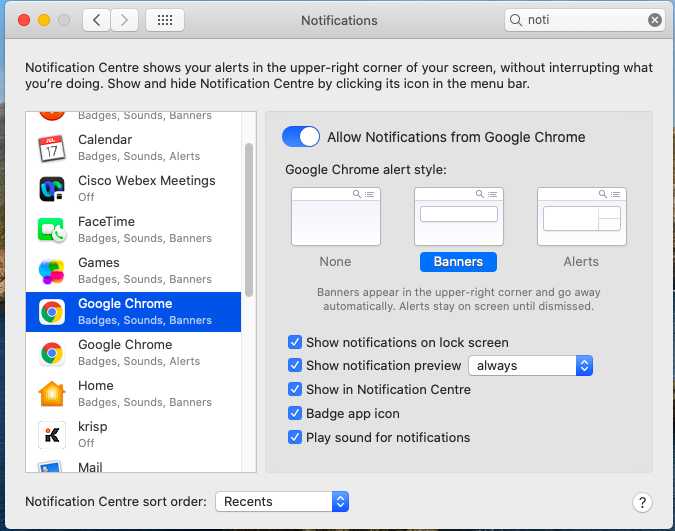Click the red close window button

[x=24, y=20]
